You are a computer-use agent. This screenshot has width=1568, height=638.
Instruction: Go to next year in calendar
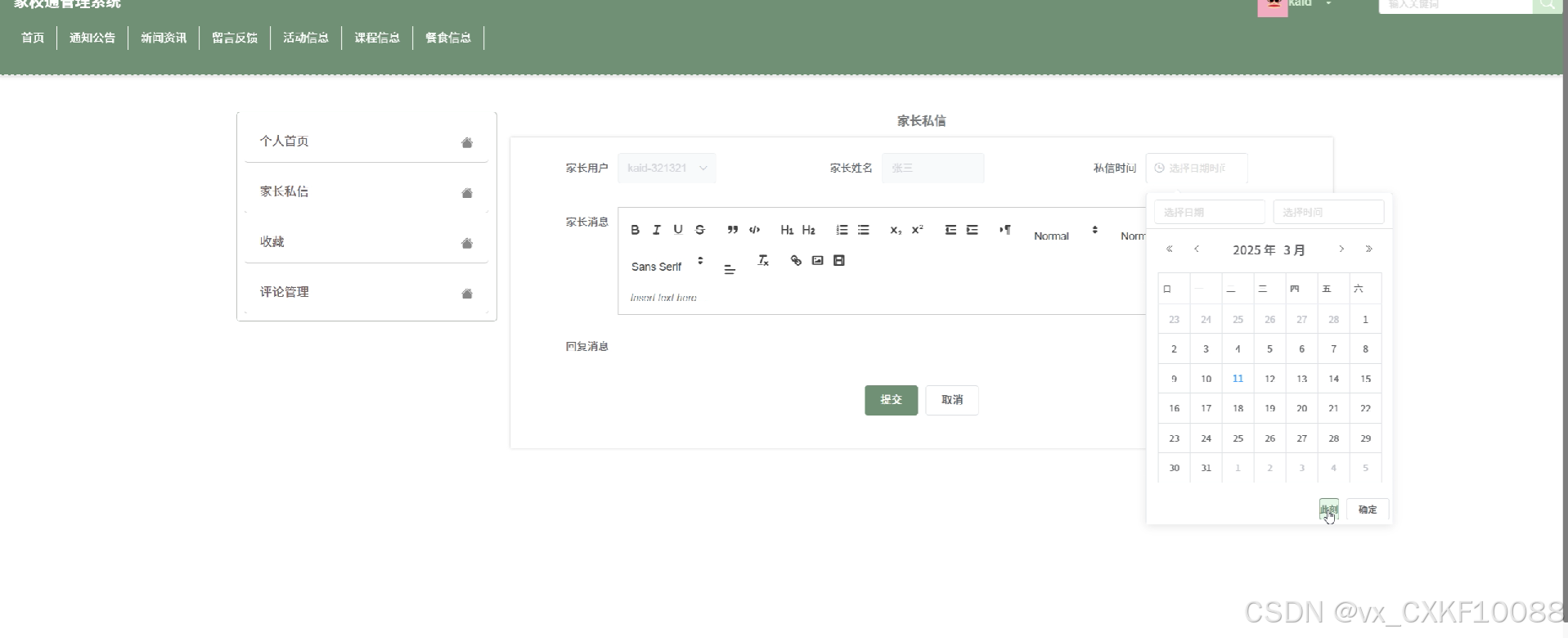click(x=1368, y=249)
